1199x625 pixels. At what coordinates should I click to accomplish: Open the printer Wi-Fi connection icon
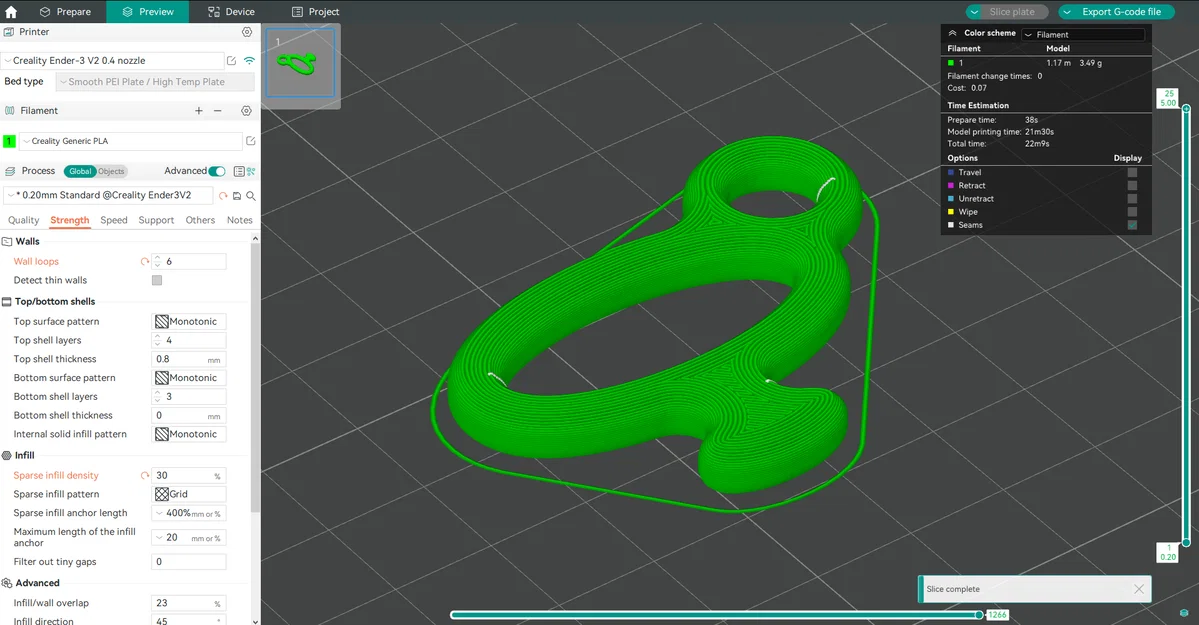tap(249, 60)
